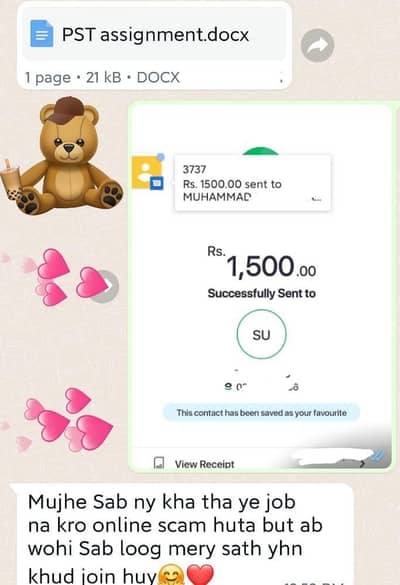400x585 pixels.
Task: Tap the lower pink hearts sticker
Action: [x=62, y=419]
